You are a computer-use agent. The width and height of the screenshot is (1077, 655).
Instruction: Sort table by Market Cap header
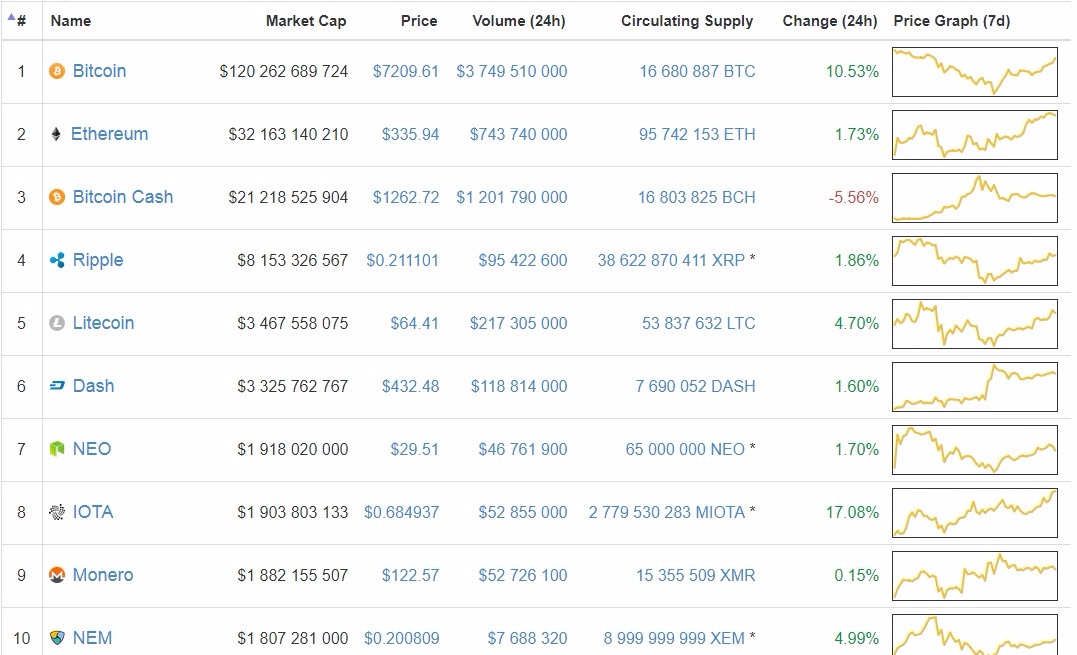pos(306,21)
